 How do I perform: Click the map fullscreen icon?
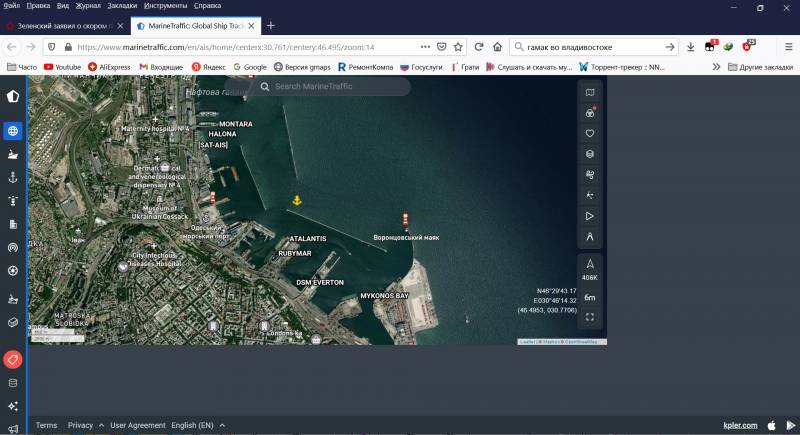[590, 317]
